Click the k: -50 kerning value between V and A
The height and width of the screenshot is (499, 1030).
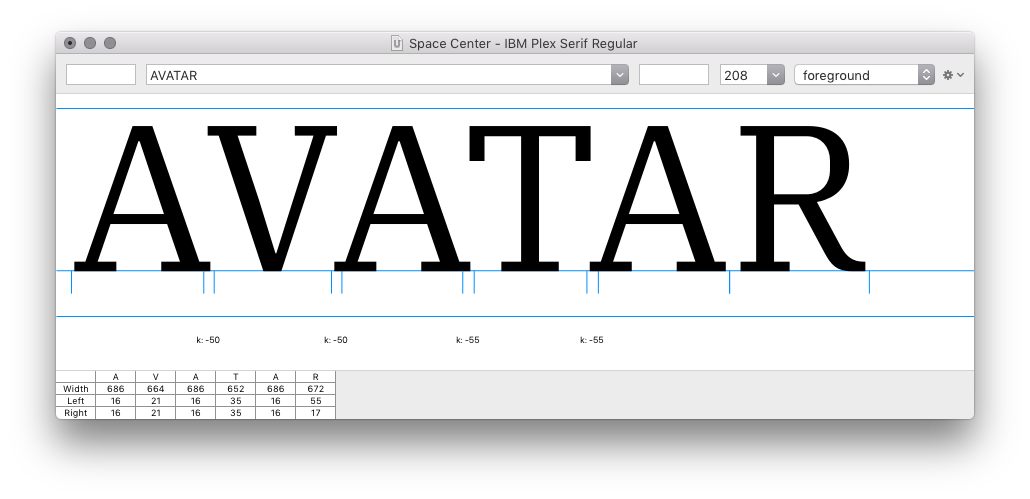[336, 340]
